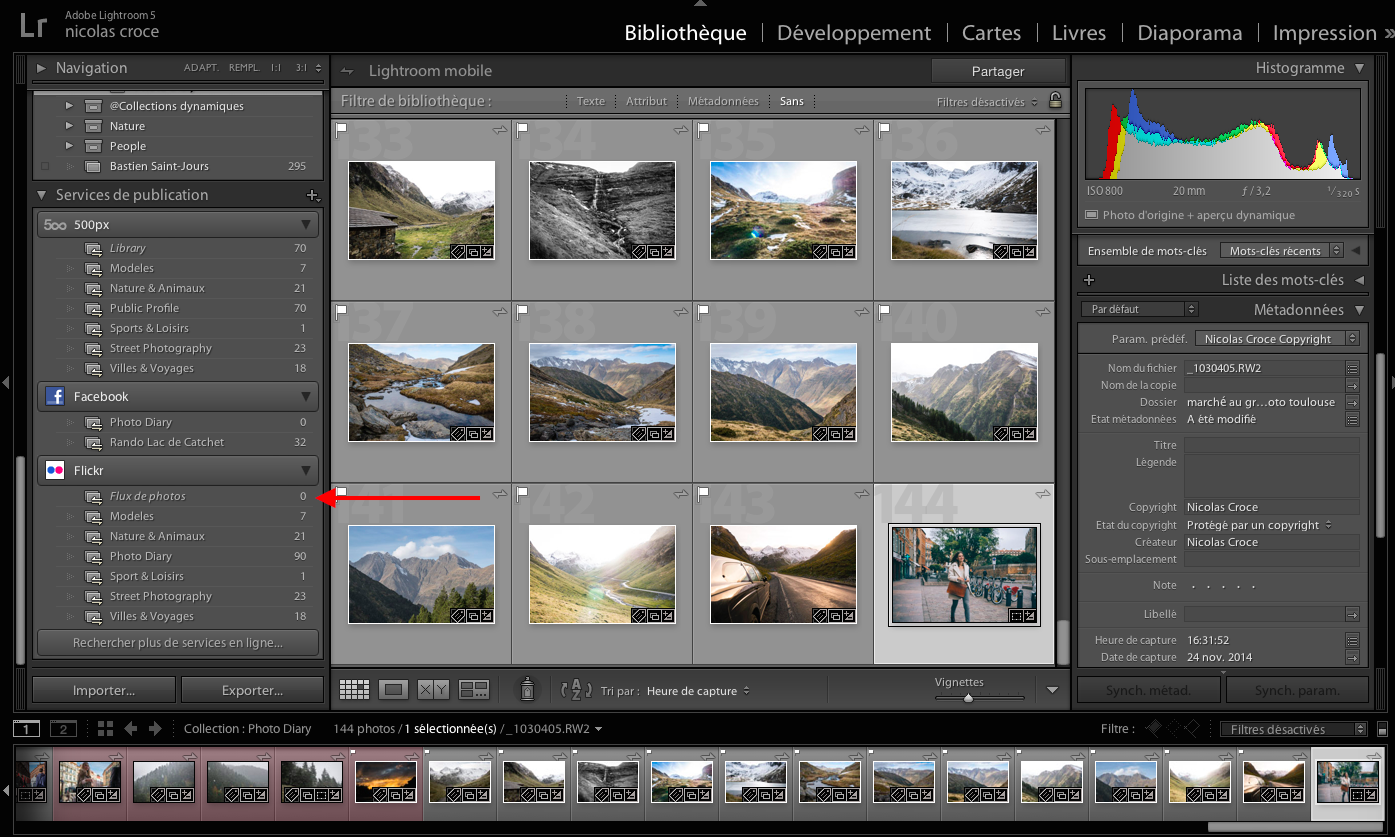Select the car on road photo thumbnail

pyautogui.click(x=783, y=574)
